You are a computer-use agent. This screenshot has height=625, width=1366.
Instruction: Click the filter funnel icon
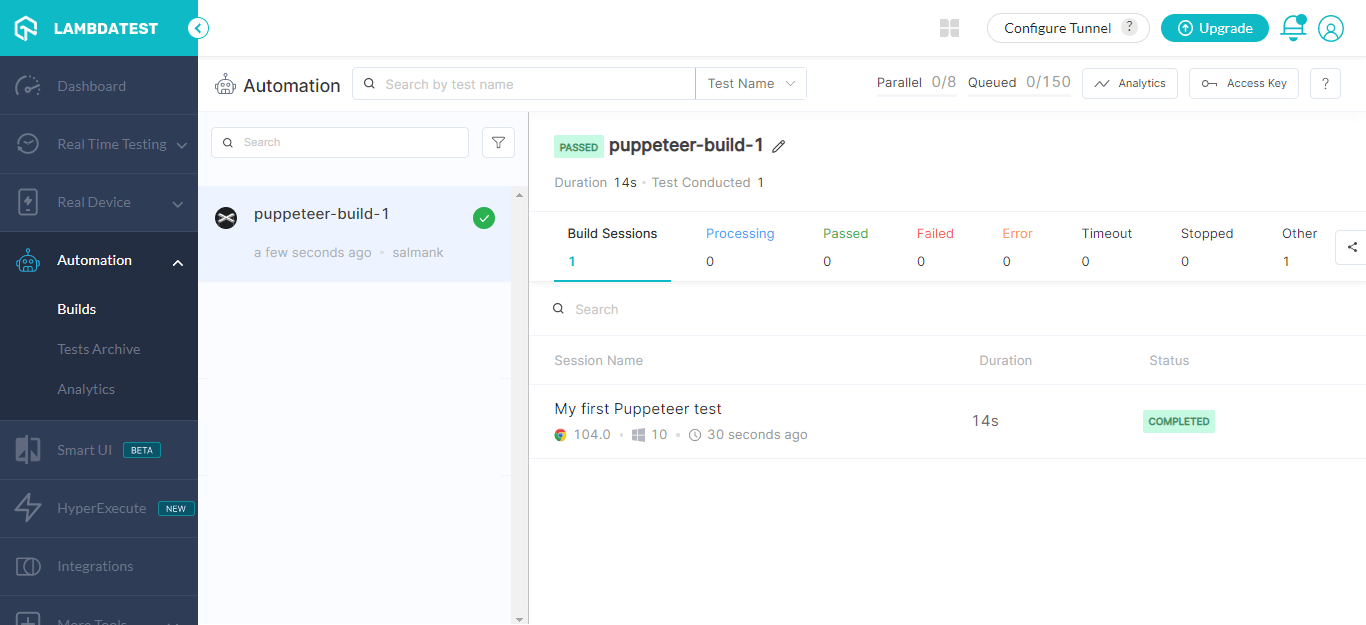point(498,143)
